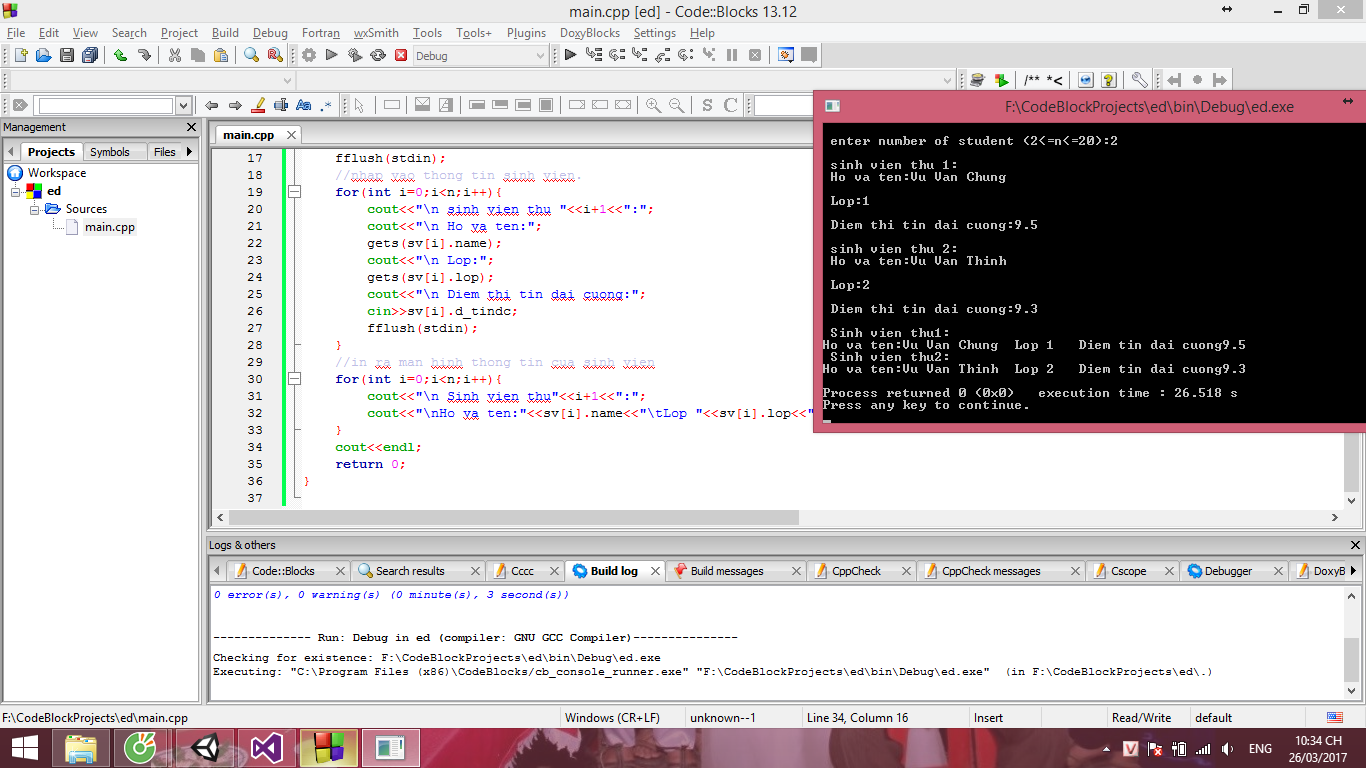Click the Save all files icon
Viewport: 1366px width, 768px height.
coord(90,56)
